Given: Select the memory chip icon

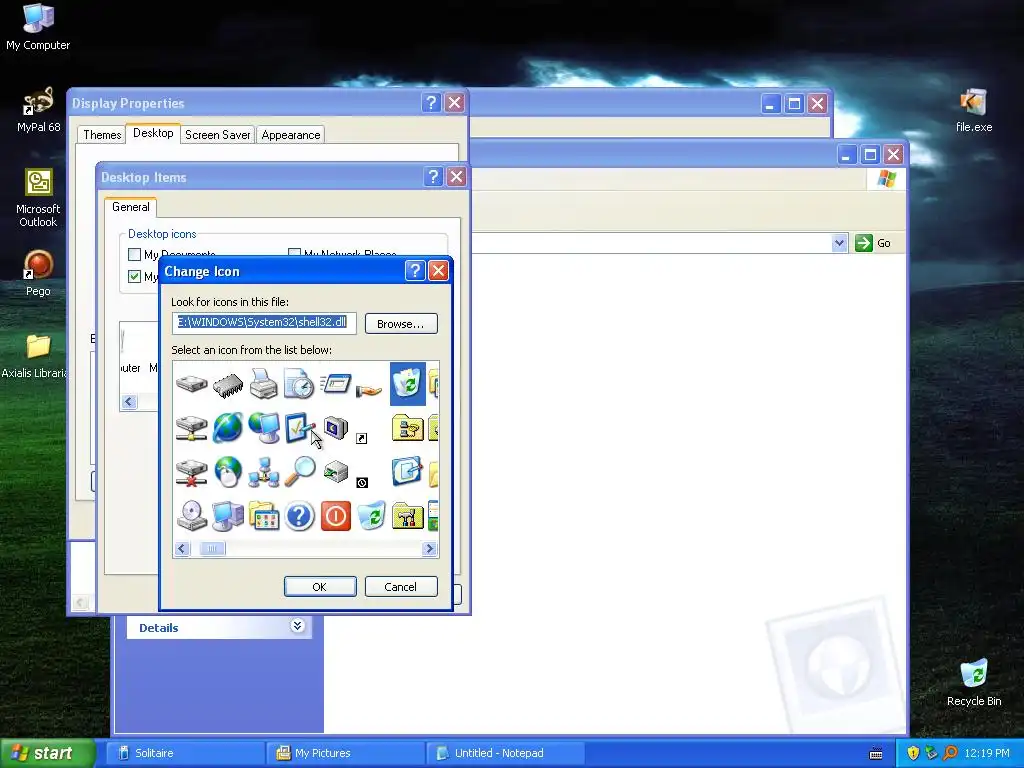Looking at the screenshot, I should click(x=228, y=384).
